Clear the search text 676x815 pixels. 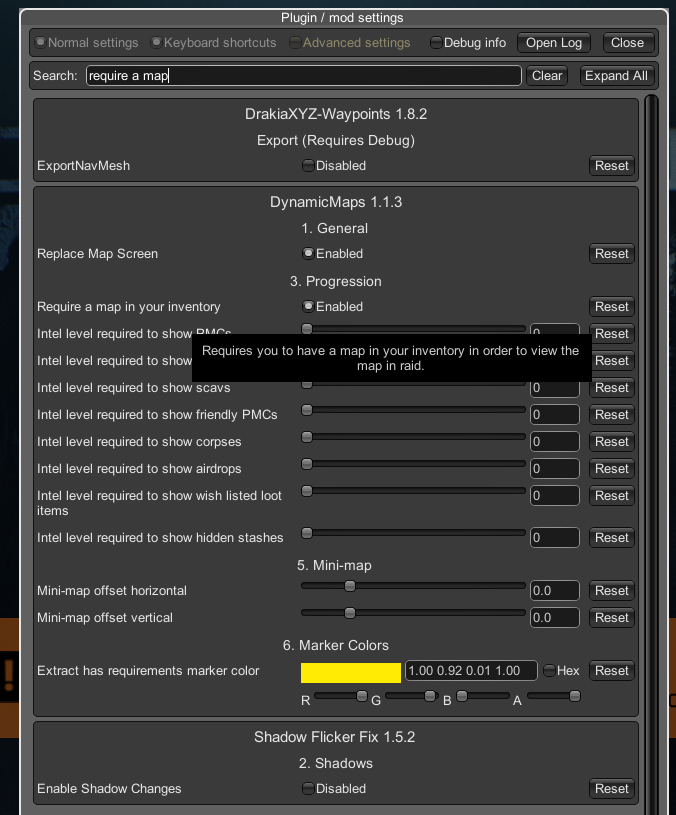pos(547,75)
